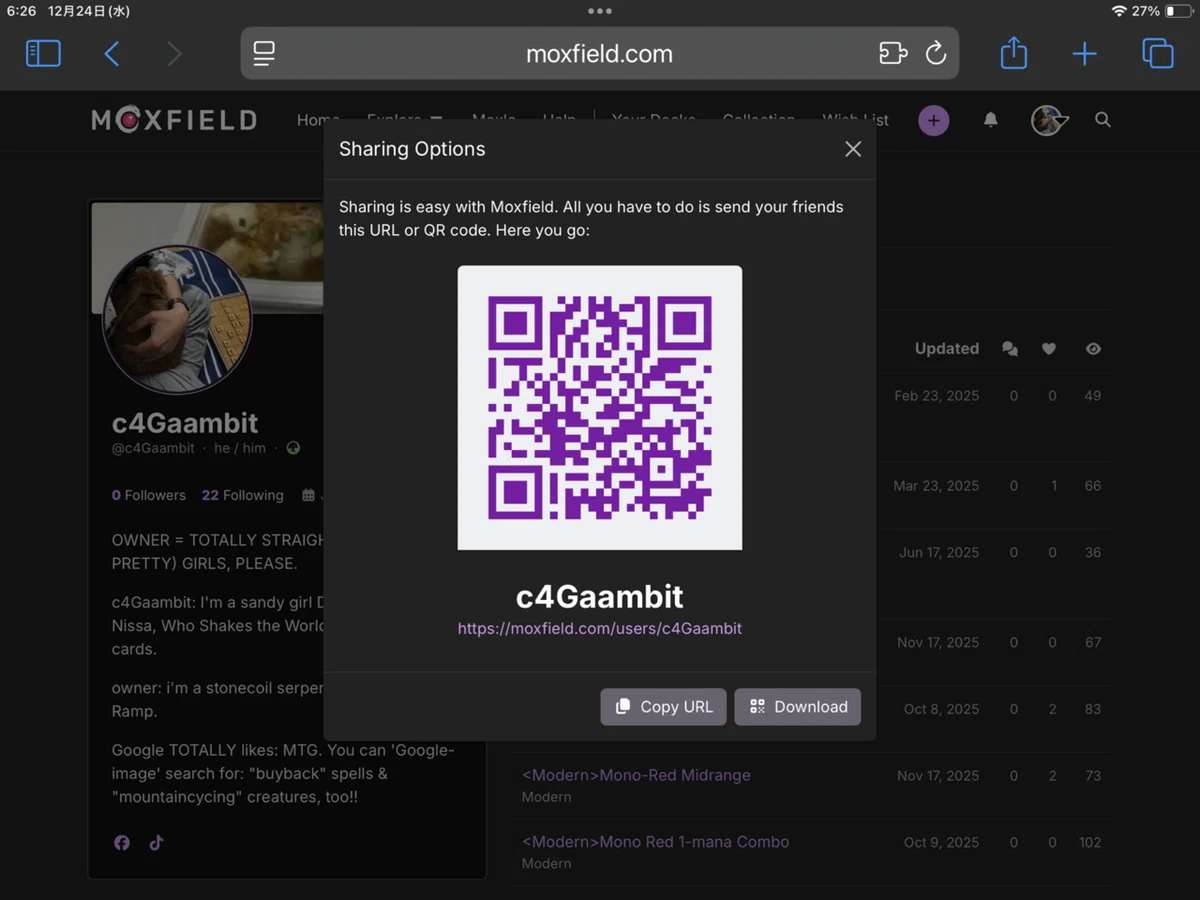Click the Copy URL button
1200x900 pixels.
tap(663, 707)
